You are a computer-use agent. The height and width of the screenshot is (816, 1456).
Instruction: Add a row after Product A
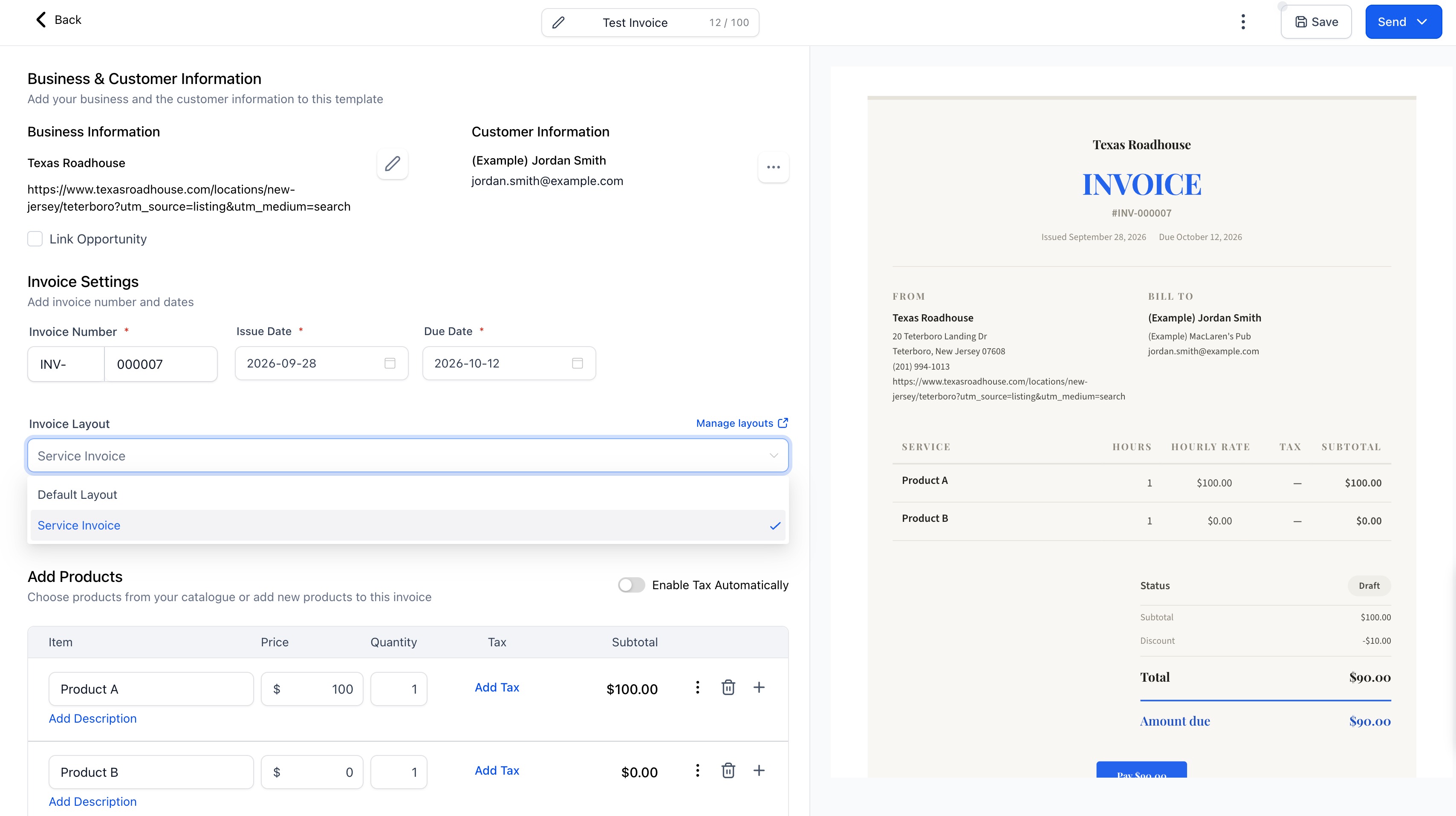pos(759,687)
